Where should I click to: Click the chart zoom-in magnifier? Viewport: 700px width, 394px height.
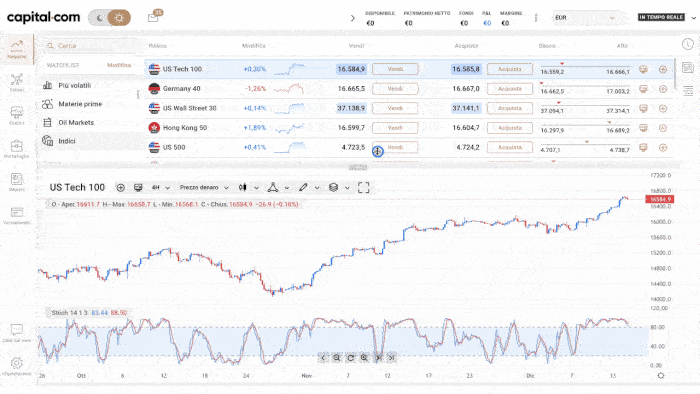pos(364,358)
